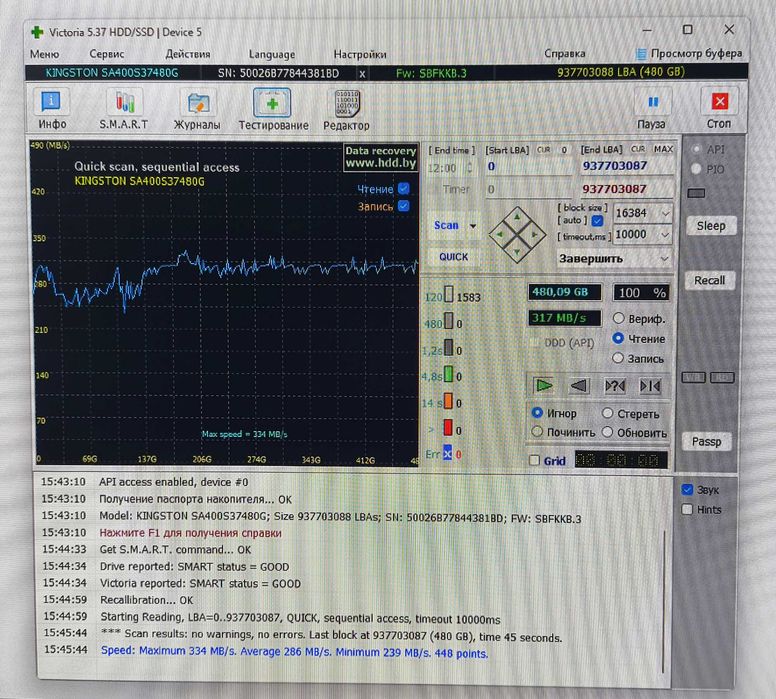Open the Настройки menu
This screenshot has height=699, width=776.
pyautogui.click(x=360, y=54)
